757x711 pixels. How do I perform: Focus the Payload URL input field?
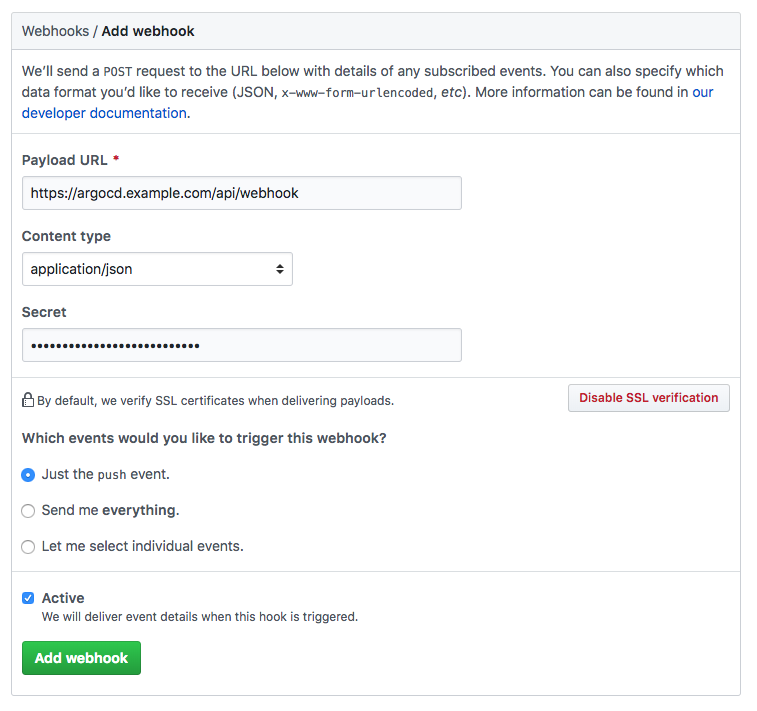tap(241, 193)
